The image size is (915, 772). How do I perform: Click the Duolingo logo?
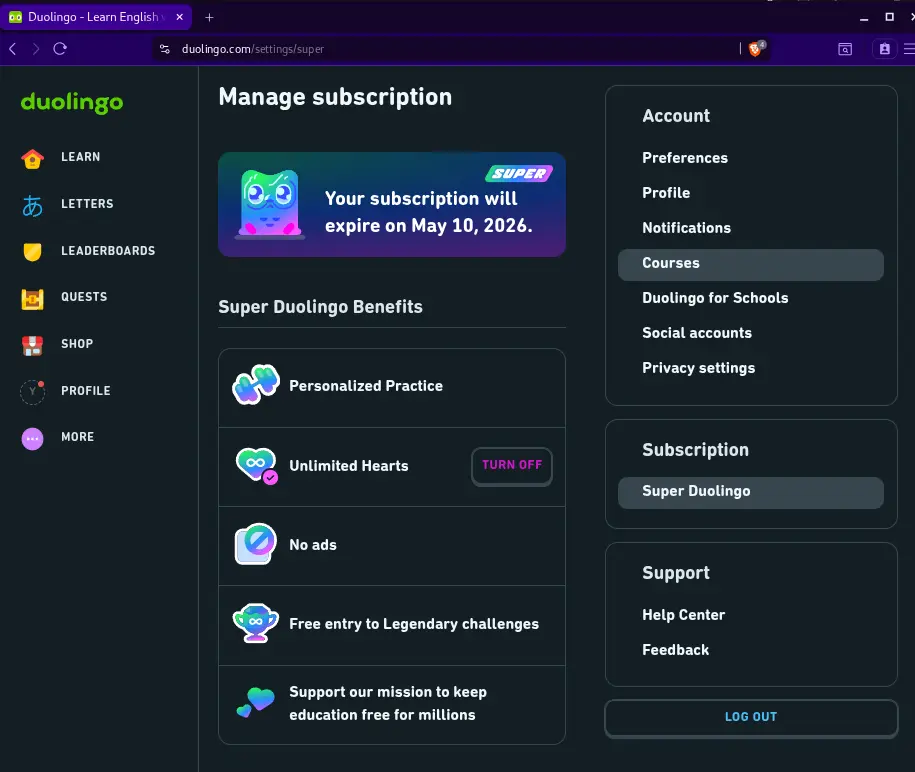(72, 103)
